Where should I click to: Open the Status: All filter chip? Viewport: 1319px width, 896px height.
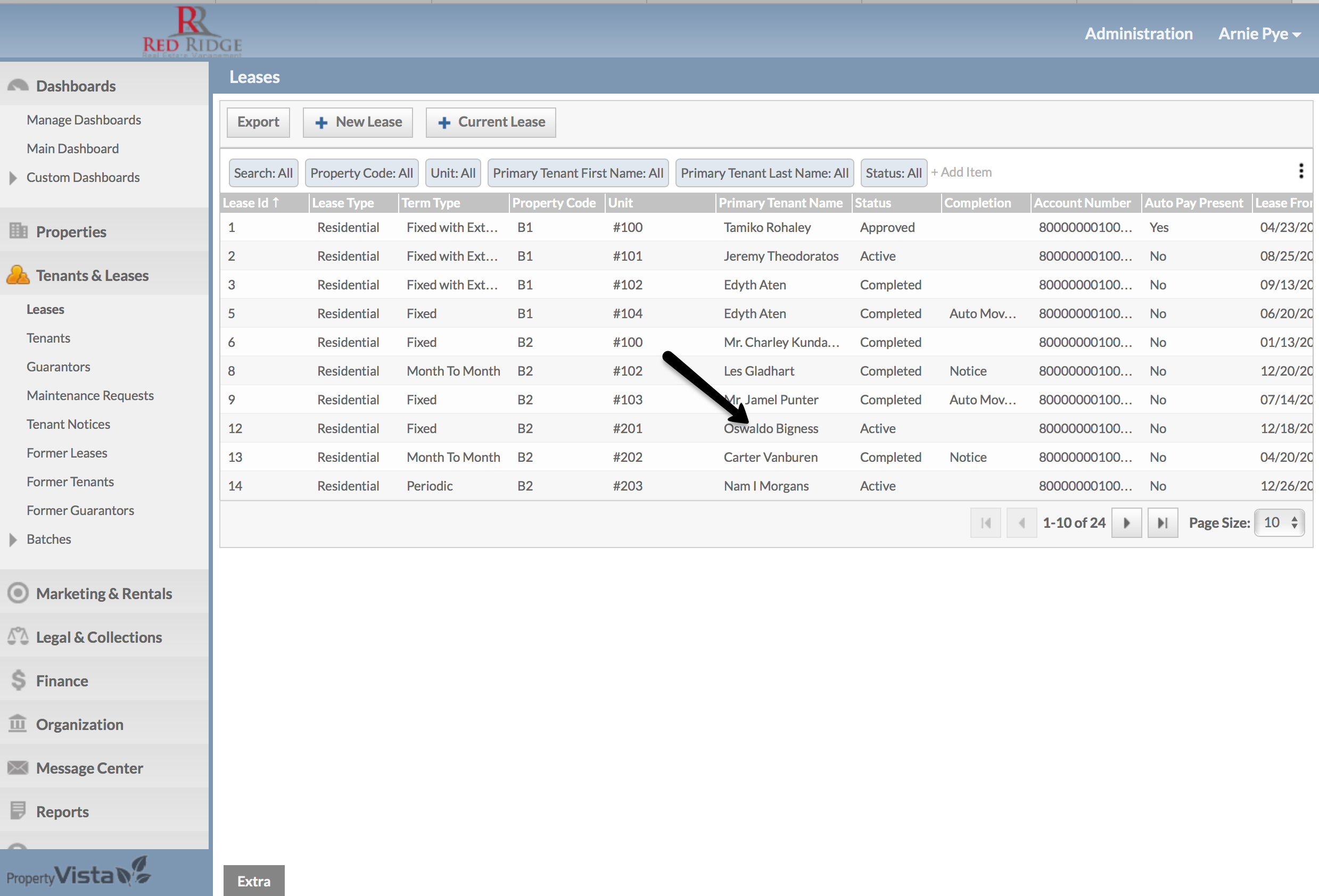pos(893,173)
